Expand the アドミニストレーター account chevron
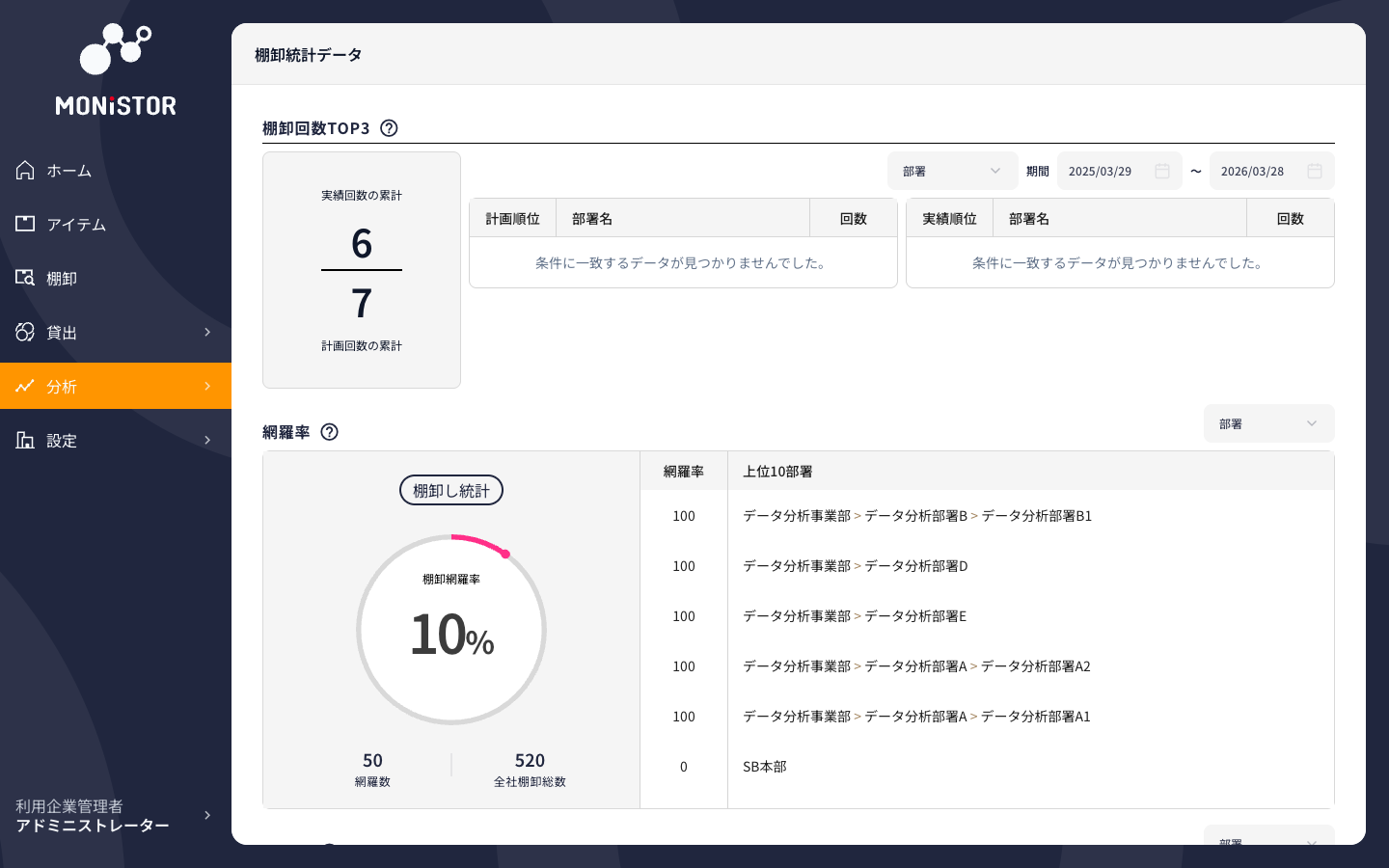 click(x=207, y=815)
